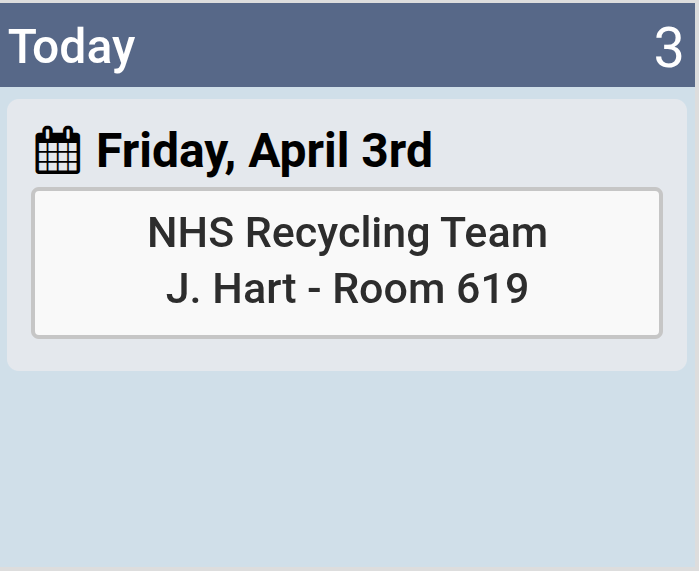Screen dimensions: 699x571
Task: Click April 3rd in the date heading
Action: pyautogui.click(x=341, y=151)
